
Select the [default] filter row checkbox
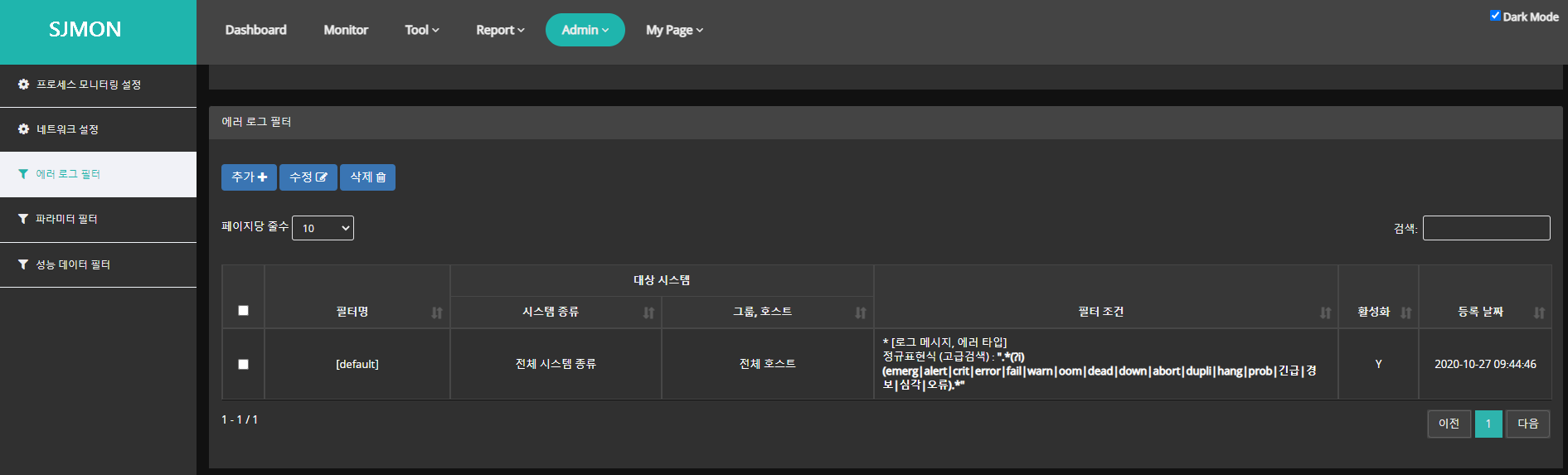point(243,364)
